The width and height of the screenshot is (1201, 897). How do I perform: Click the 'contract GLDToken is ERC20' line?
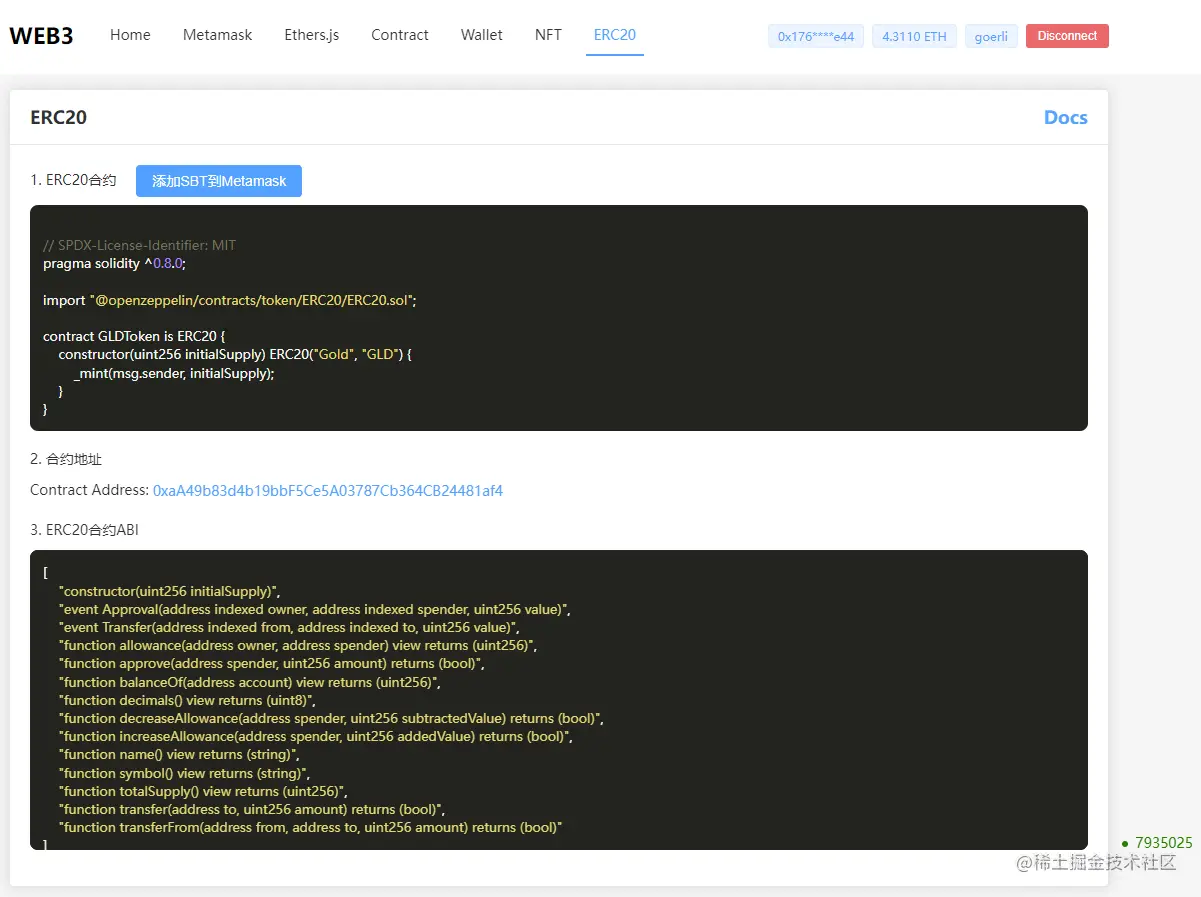[134, 336]
